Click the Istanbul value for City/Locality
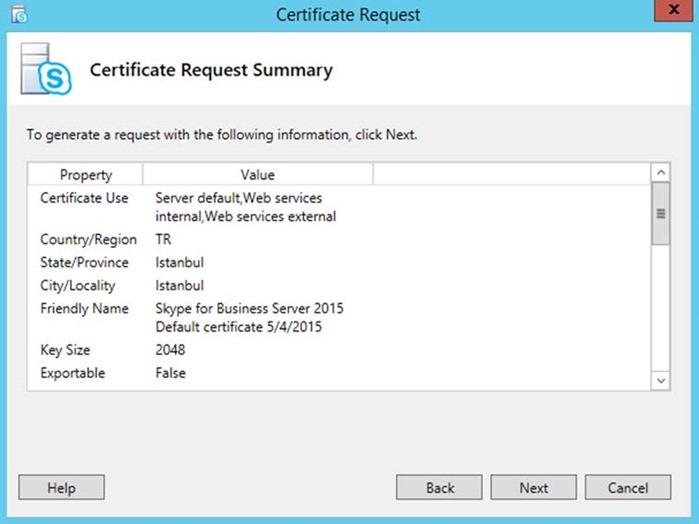Image resolution: width=699 pixels, height=524 pixels. click(179, 285)
